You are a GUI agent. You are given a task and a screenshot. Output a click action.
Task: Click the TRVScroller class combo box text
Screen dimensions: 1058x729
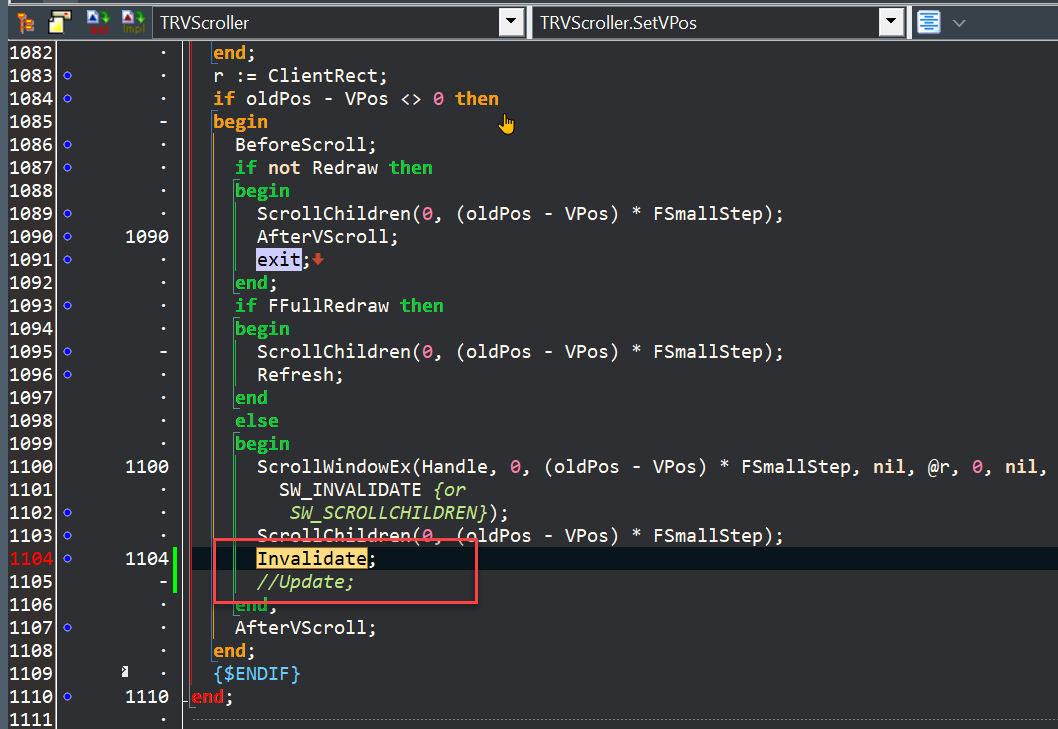click(x=204, y=23)
